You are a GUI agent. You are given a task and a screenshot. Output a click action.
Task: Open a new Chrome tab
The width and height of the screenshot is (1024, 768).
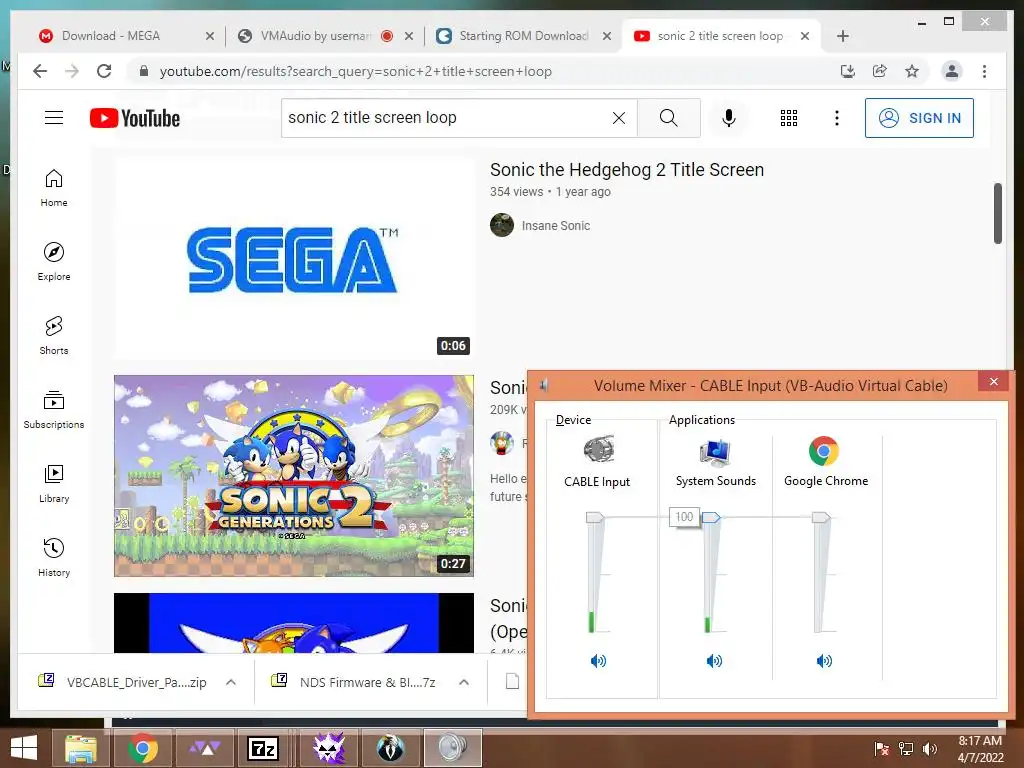842,36
